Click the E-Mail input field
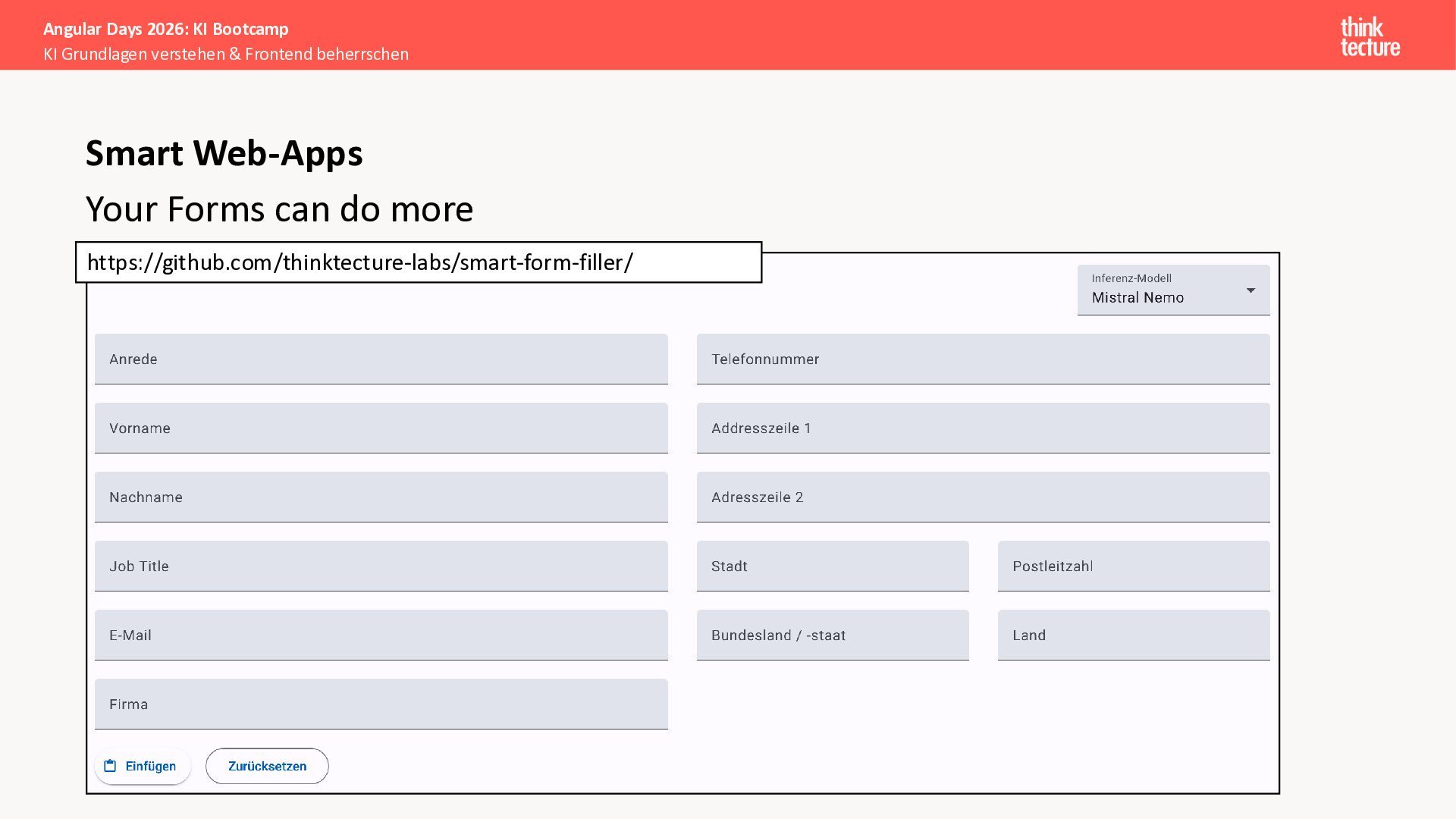The image size is (1456, 819). (381, 635)
